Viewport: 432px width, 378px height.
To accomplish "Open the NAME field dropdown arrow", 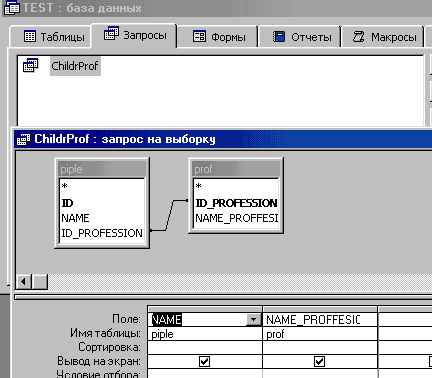I will (x=253, y=320).
